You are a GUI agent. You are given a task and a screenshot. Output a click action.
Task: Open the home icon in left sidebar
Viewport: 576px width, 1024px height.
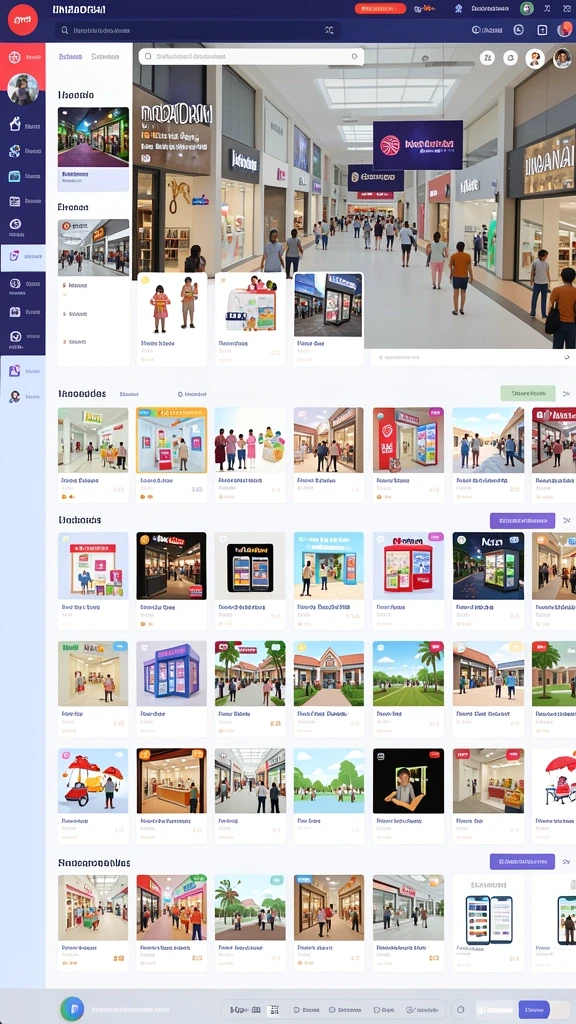pyautogui.click(x=15, y=125)
